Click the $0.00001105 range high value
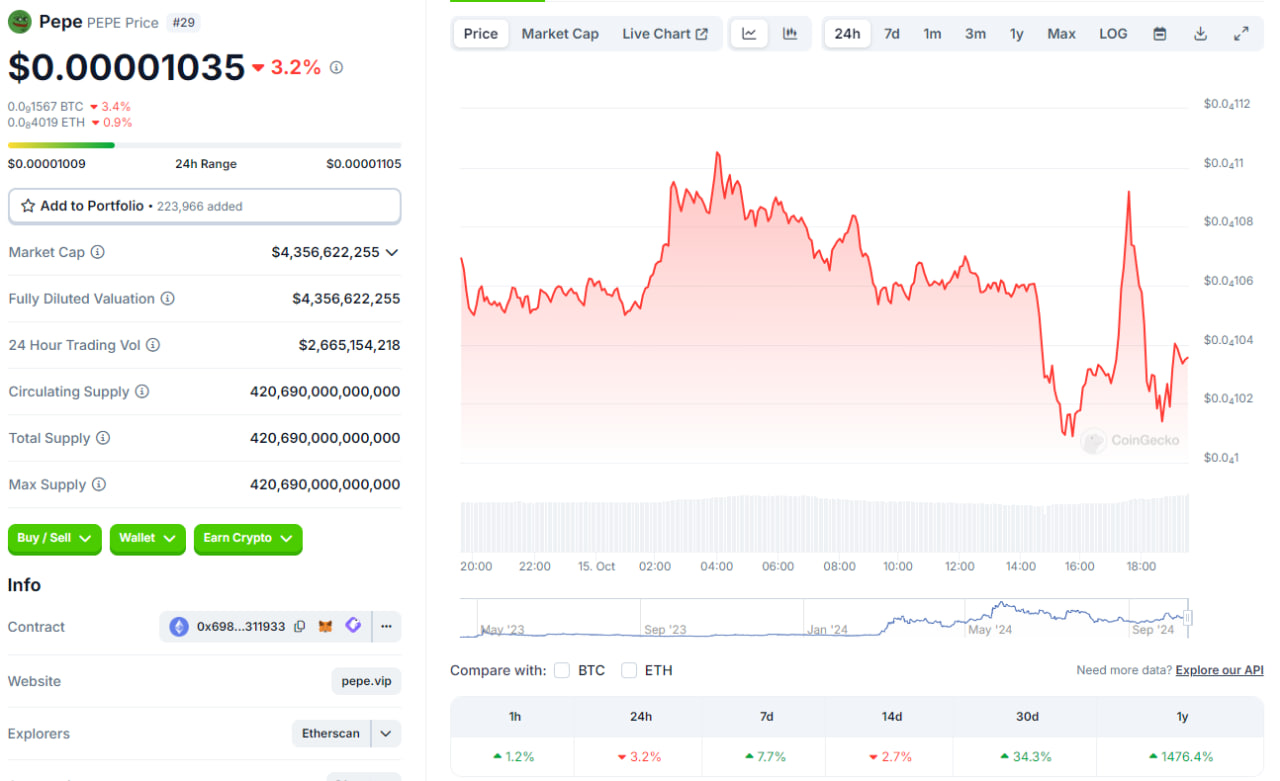 [x=364, y=164]
